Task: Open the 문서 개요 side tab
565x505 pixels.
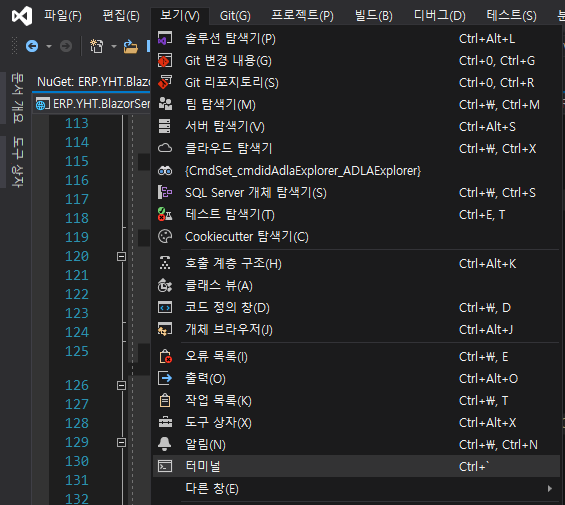Action: (17, 98)
